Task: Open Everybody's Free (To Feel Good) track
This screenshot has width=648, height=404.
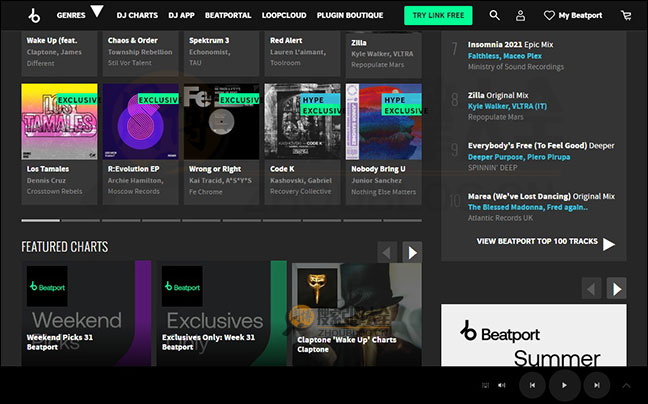Action: pos(541,145)
